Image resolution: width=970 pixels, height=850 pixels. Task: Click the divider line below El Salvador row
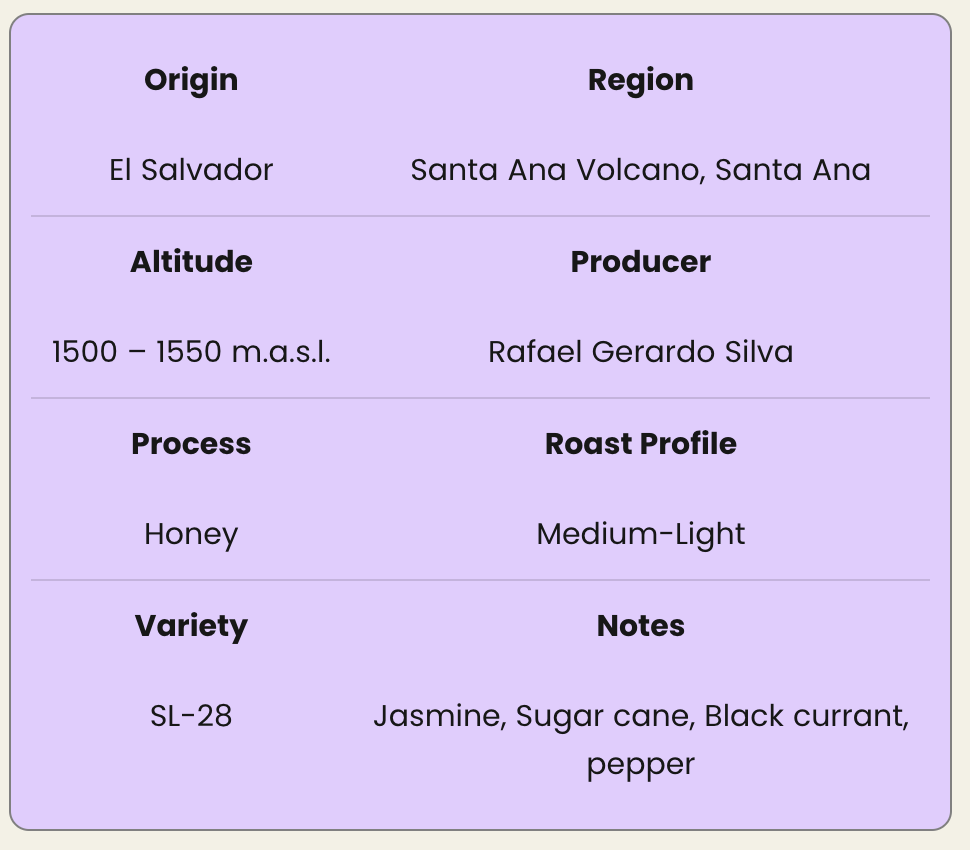coord(480,216)
